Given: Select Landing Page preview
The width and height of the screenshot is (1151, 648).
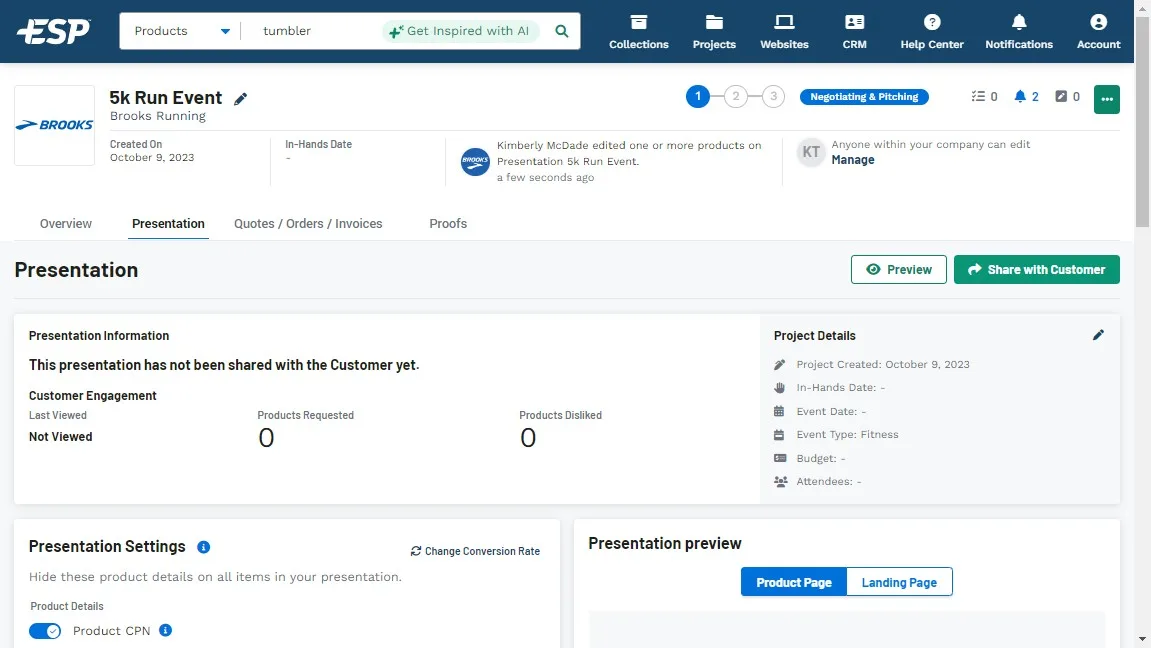Looking at the screenshot, I should 899,583.
